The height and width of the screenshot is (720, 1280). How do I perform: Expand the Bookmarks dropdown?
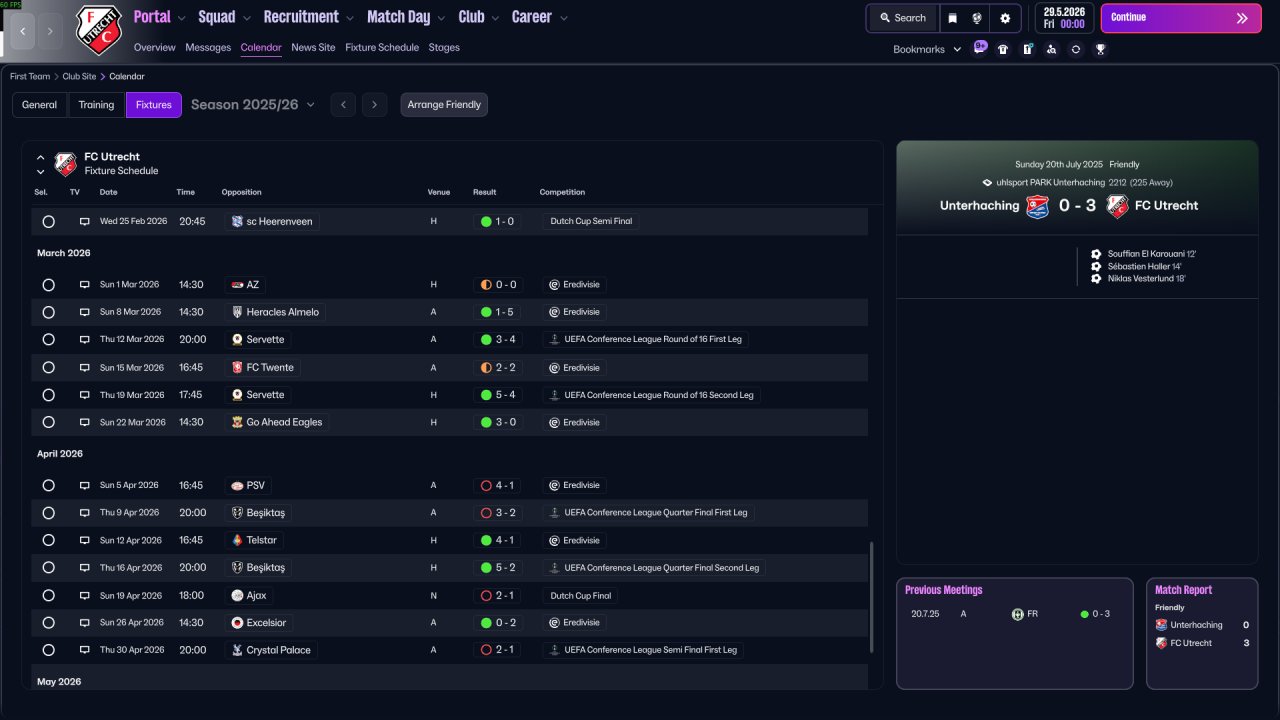927,49
